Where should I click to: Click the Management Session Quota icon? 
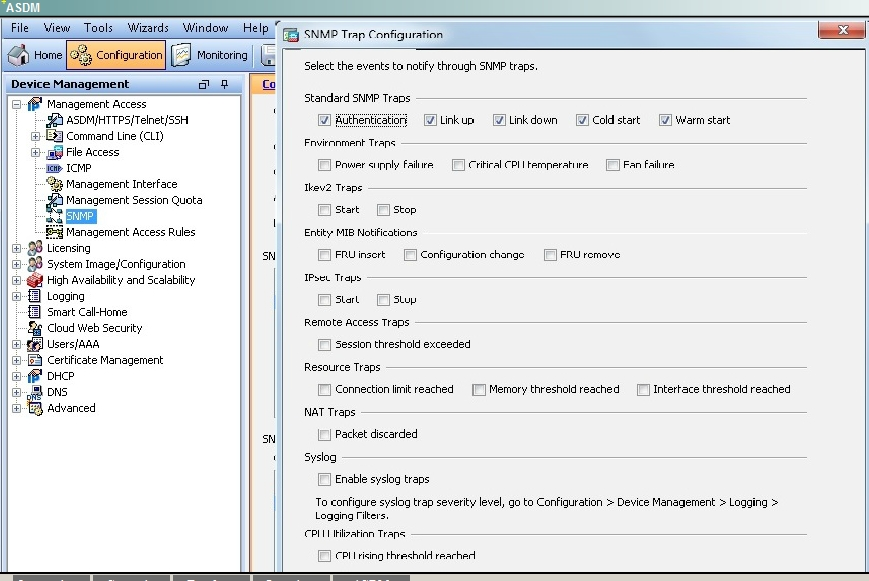(x=54, y=200)
